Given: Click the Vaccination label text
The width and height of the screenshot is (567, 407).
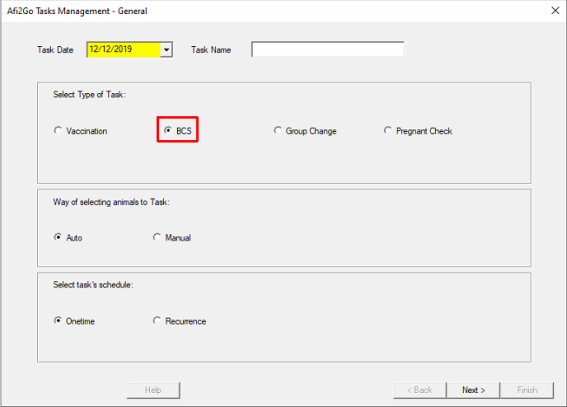Looking at the screenshot, I should pos(87,131).
